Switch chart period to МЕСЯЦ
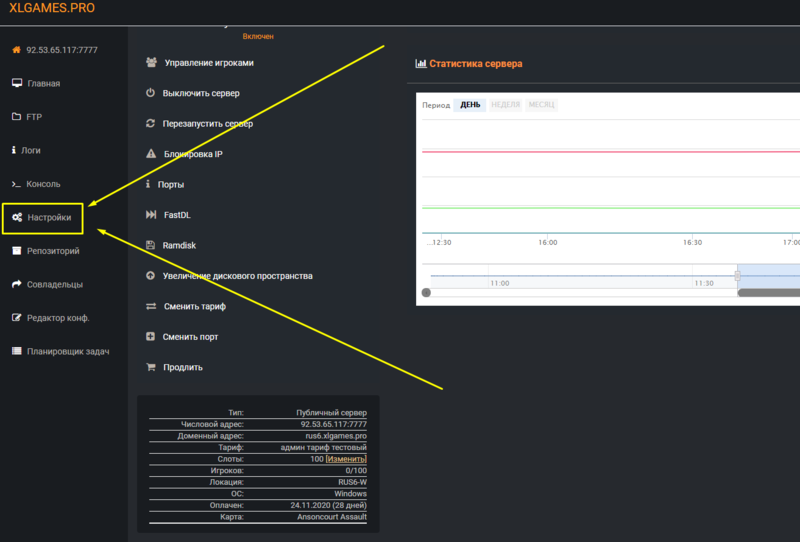Screen dimensions: 800x542 click(541, 105)
